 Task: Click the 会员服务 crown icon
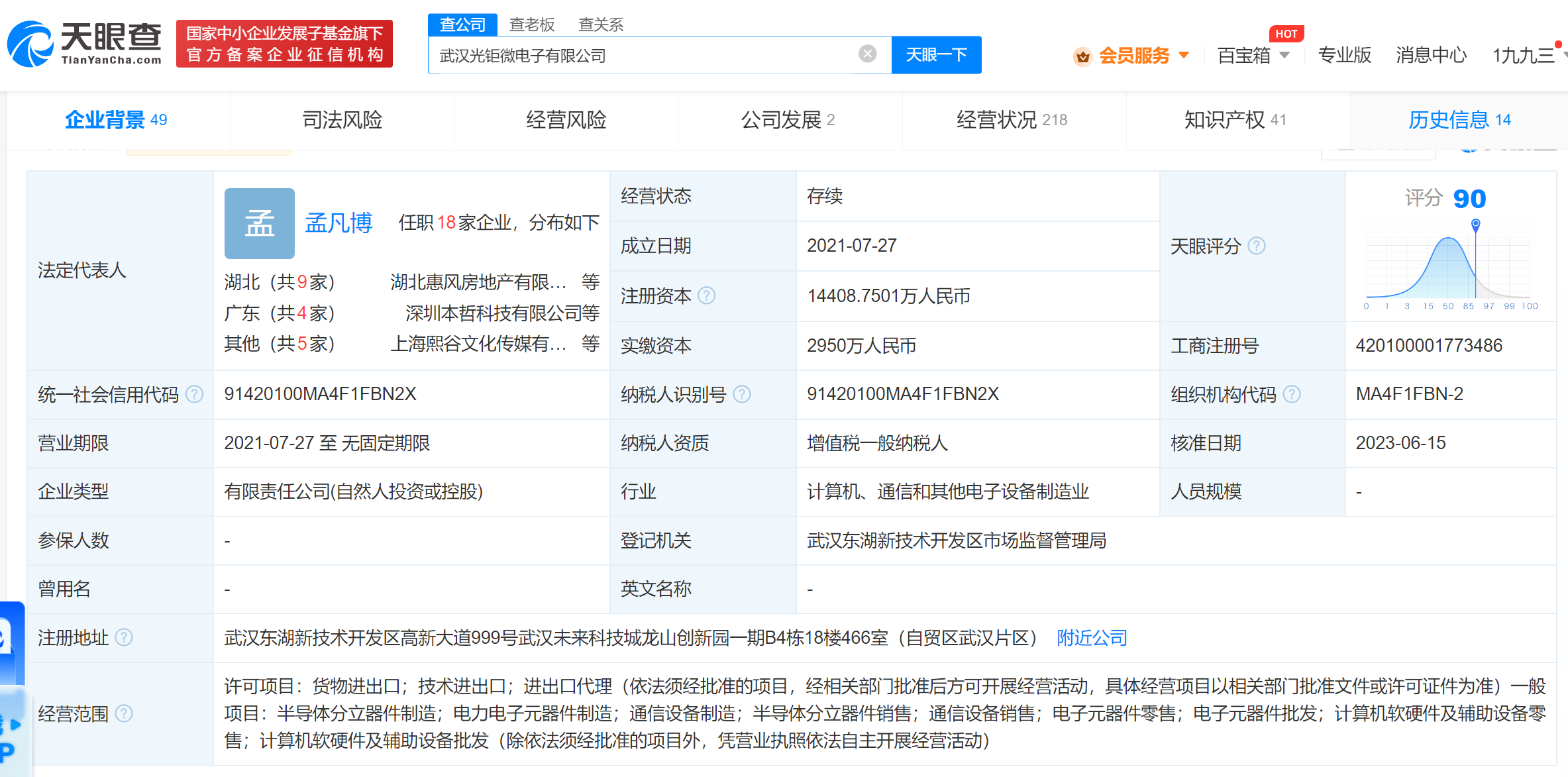(x=1082, y=56)
